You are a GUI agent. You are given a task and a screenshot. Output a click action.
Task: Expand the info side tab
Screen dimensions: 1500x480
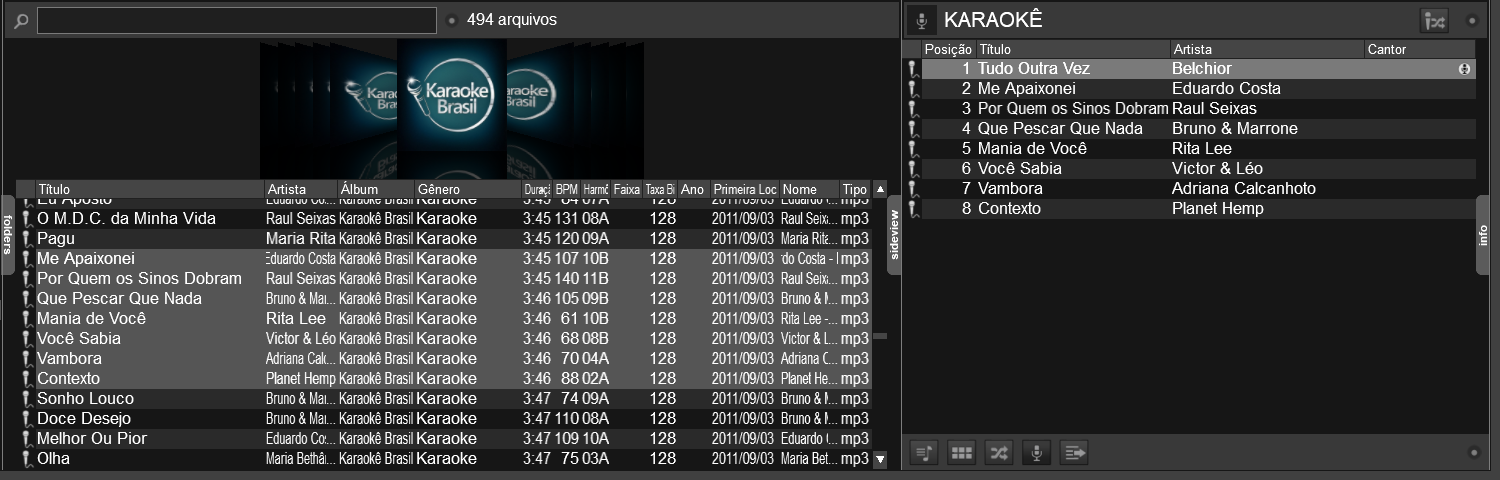click(x=1483, y=234)
